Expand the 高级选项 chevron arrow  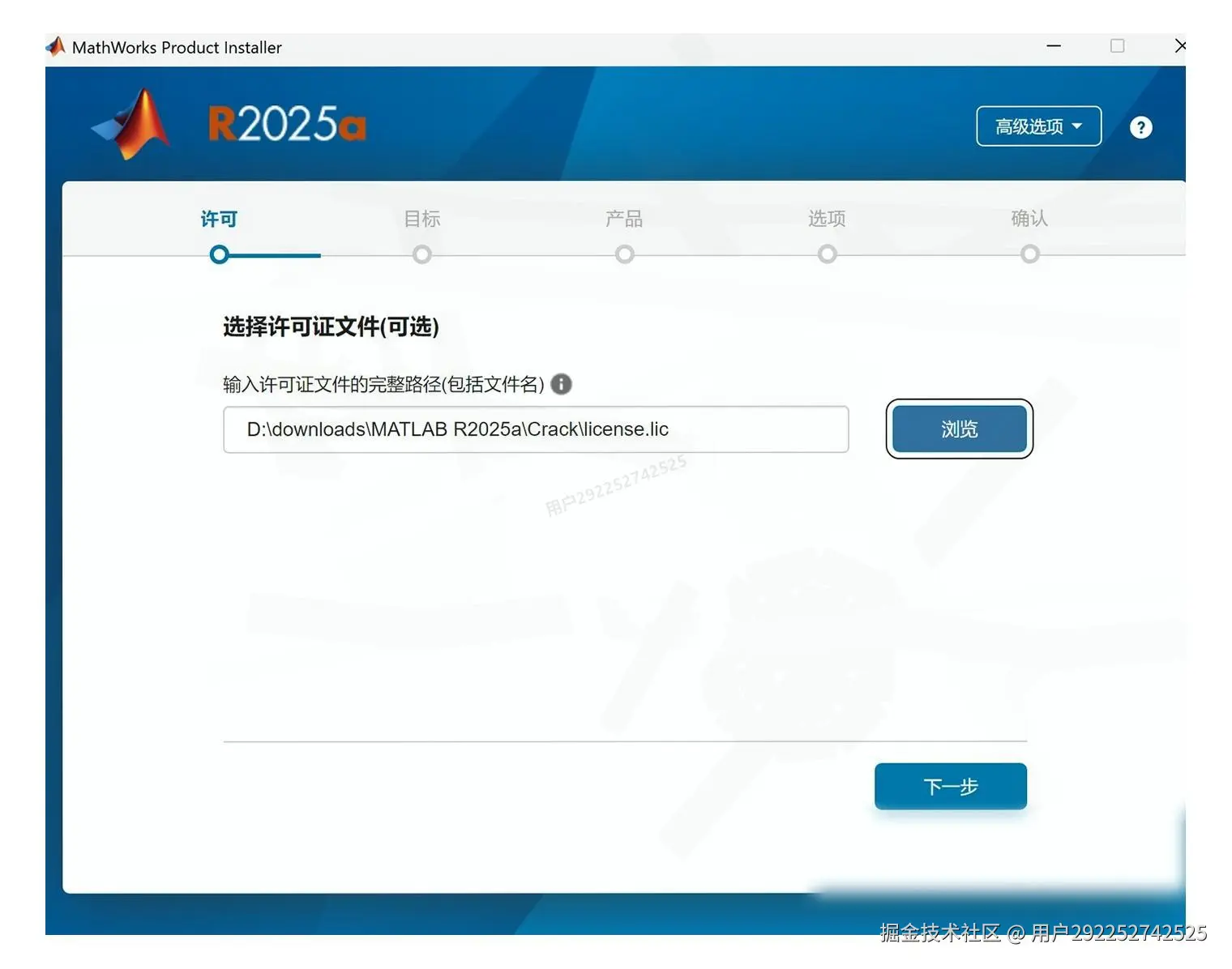point(1078,126)
